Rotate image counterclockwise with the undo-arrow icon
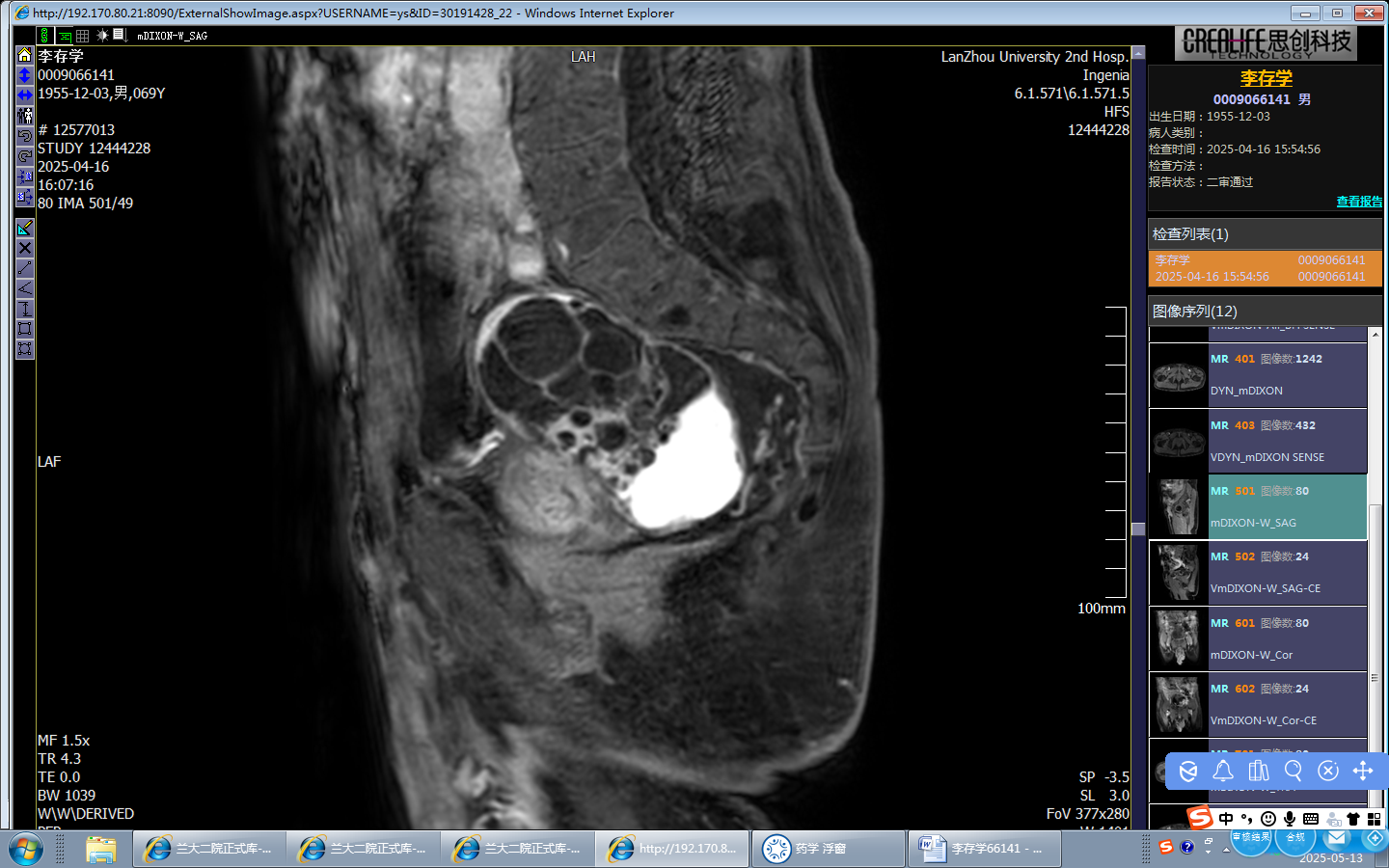The height and width of the screenshot is (868, 1389). tap(25, 136)
